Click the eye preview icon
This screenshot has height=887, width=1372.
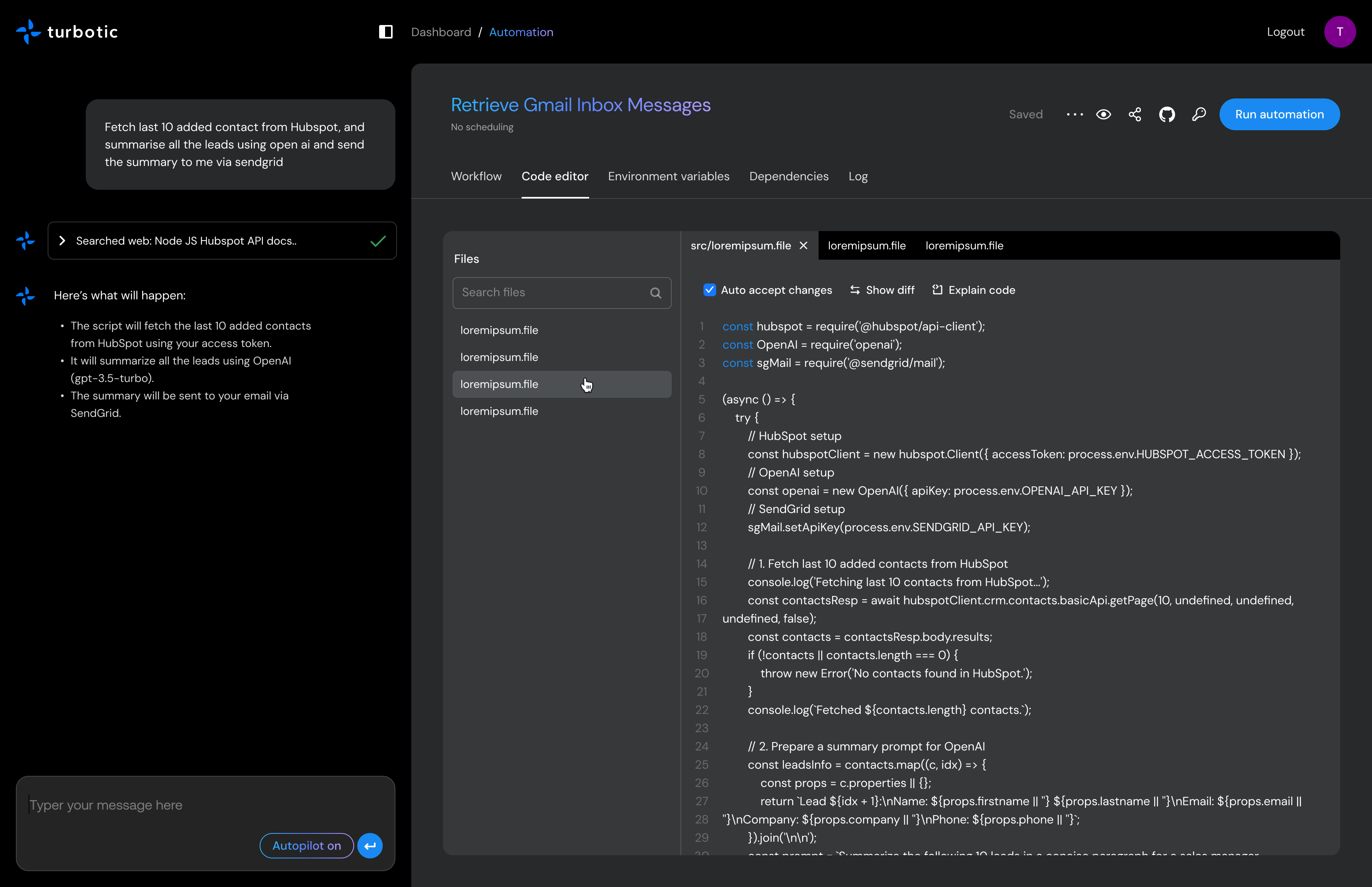pyautogui.click(x=1104, y=114)
